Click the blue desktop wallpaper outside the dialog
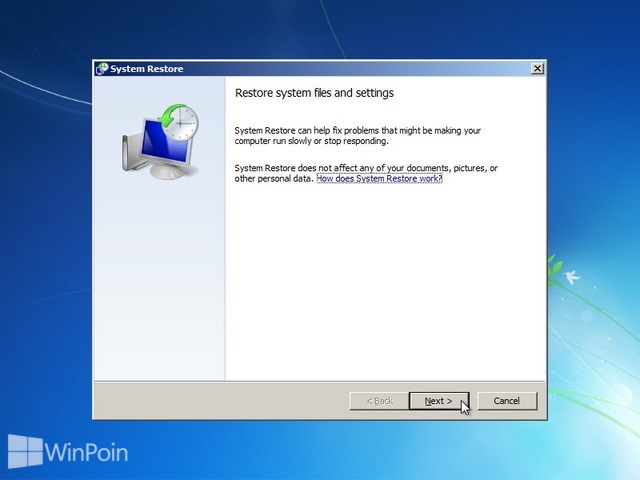The image size is (640, 480). pyautogui.click(x=46, y=245)
